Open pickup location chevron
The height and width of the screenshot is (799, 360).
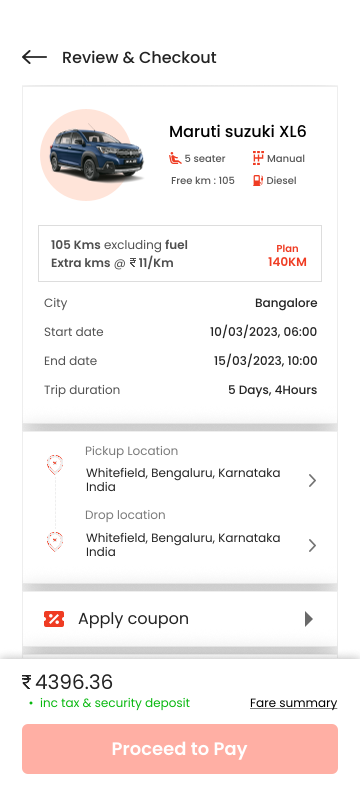tap(312, 481)
